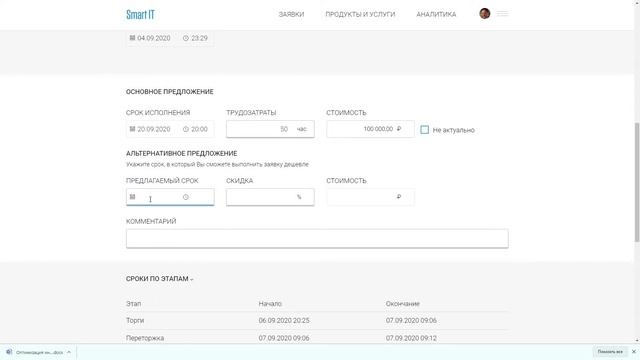Click the Начало column header
Viewport: 640px width, 360px height.
click(270, 304)
